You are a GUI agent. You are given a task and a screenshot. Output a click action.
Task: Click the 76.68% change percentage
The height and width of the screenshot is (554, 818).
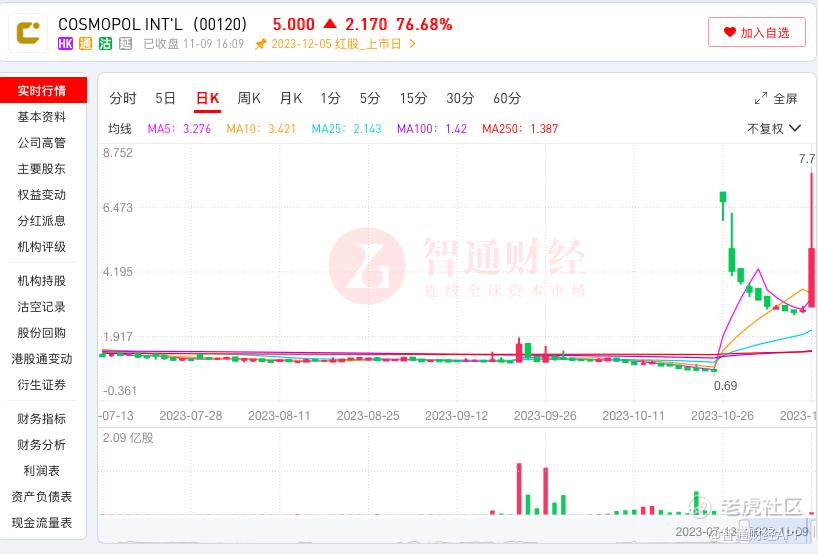tap(424, 25)
